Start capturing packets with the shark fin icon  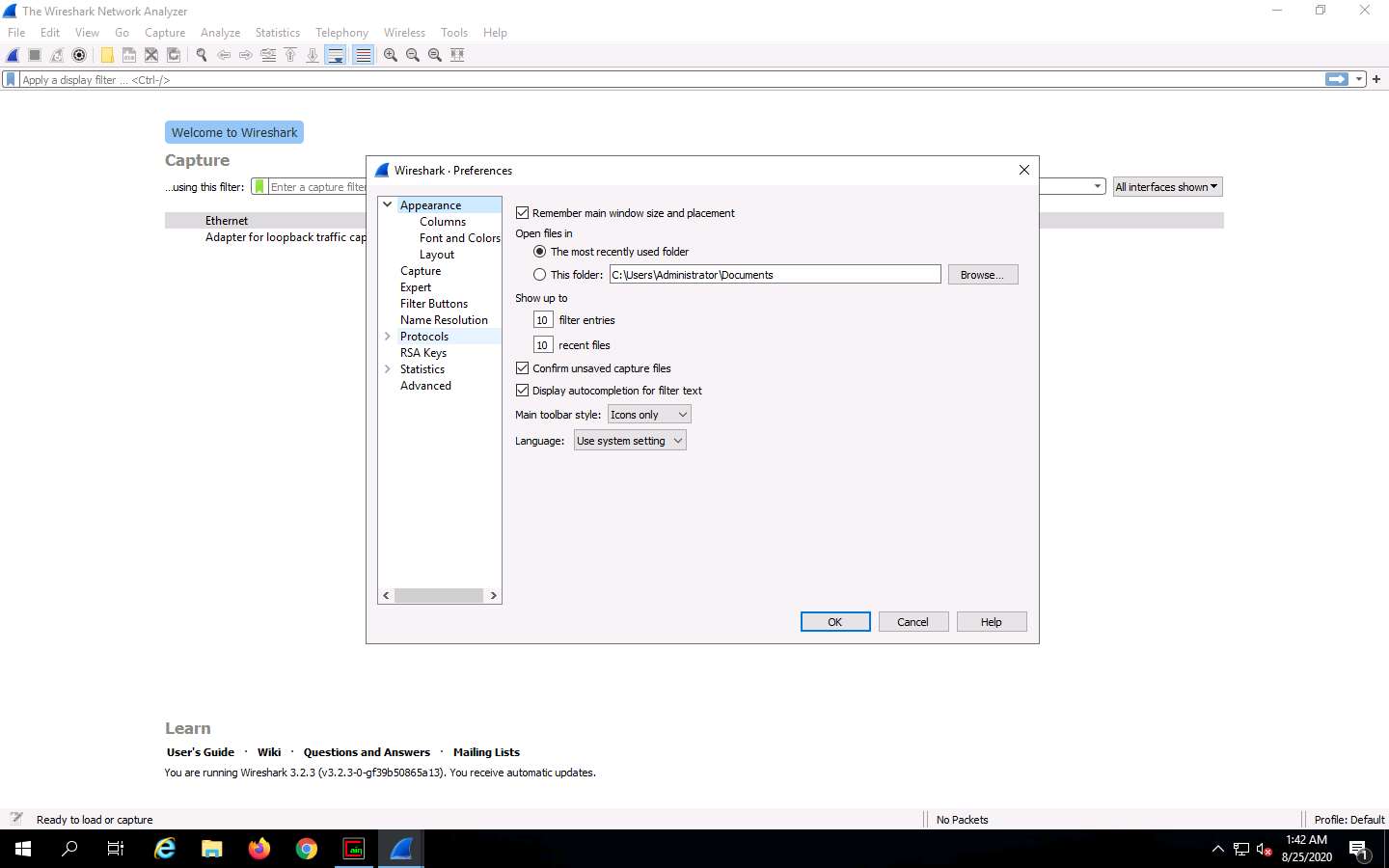click(13, 55)
